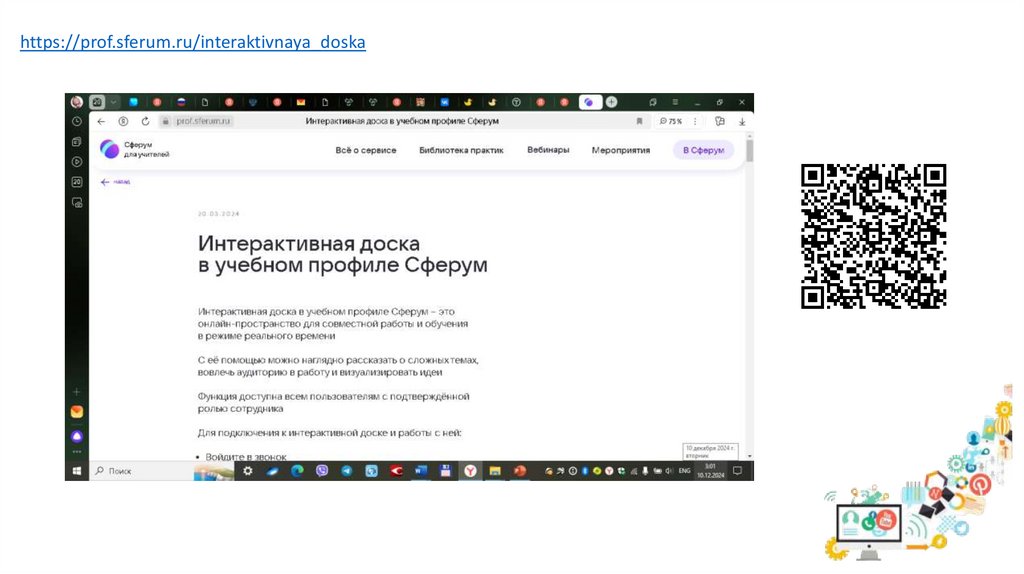Open the 'Всё о сервисе' menu item
Viewport: 1024px width, 574px height.
point(366,150)
